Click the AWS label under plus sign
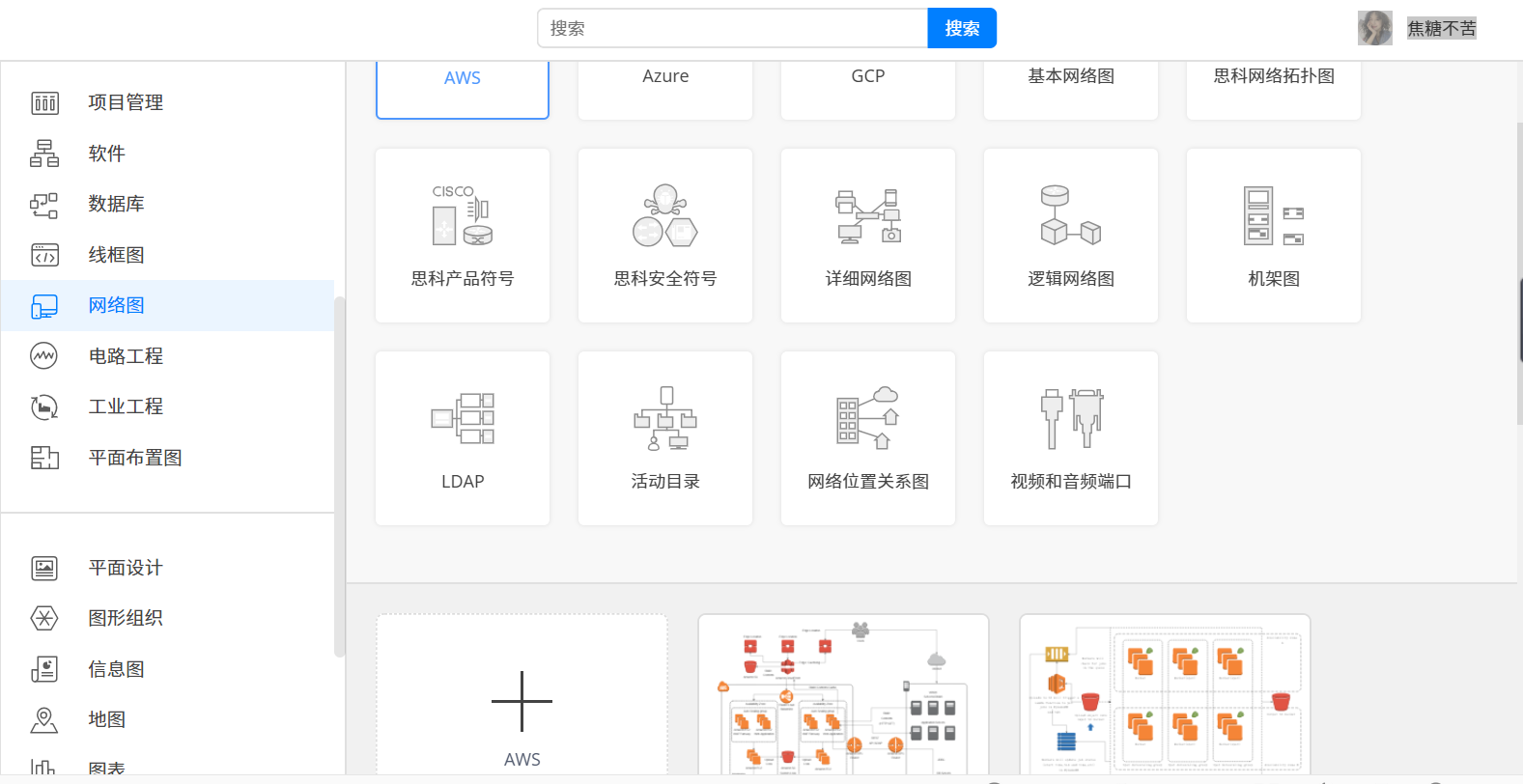 tap(522, 760)
